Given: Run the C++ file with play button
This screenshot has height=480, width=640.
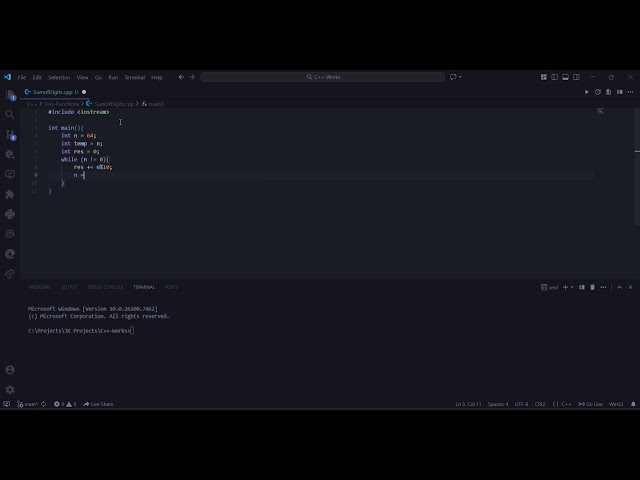Looking at the screenshot, I should [587, 92].
